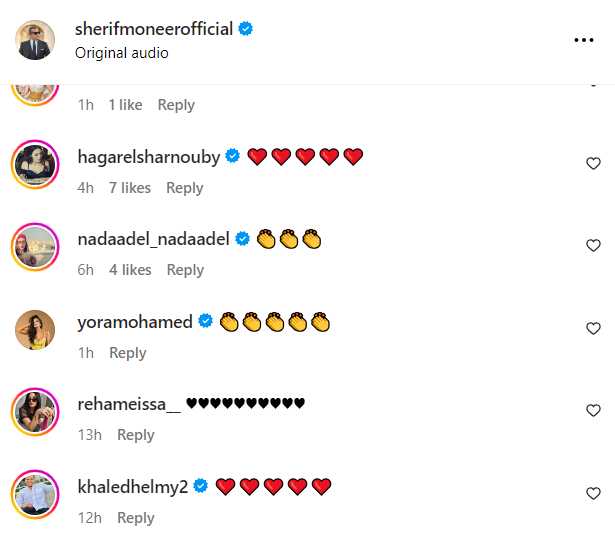Reply to hagarelsharnouby's comment

185,188
